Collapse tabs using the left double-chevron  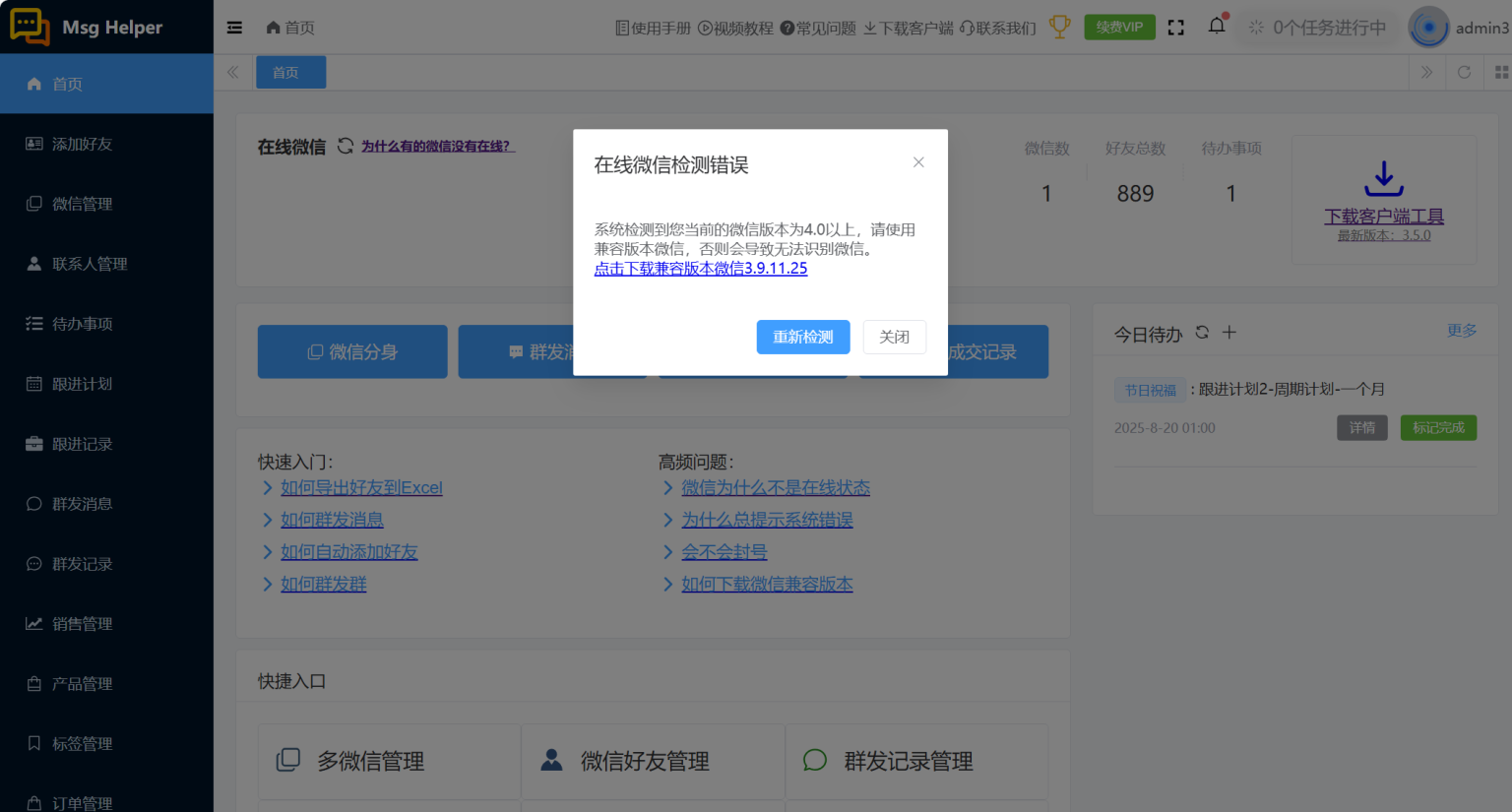[232, 71]
